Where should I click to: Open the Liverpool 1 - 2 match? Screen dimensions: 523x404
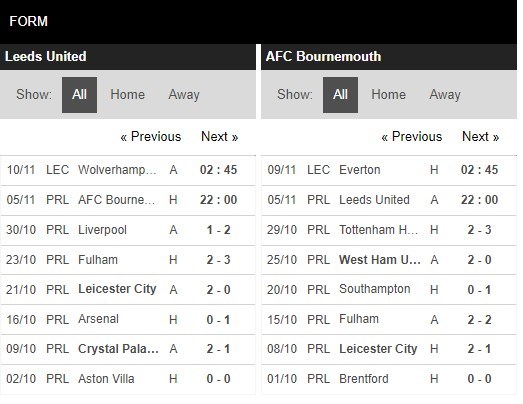tap(128, 230)
